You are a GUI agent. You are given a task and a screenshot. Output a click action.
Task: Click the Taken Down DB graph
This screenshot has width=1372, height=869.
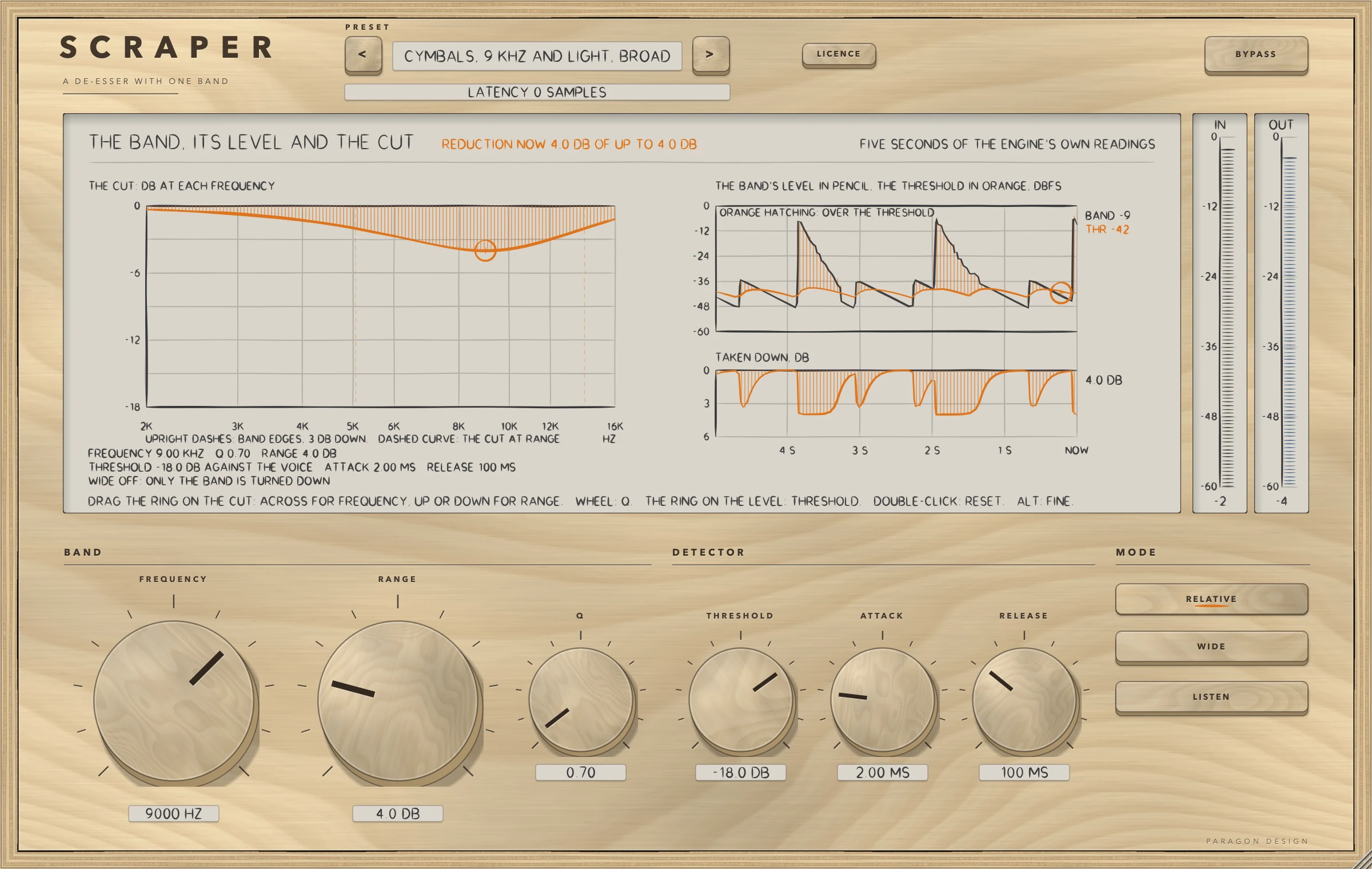pos(896,403)
